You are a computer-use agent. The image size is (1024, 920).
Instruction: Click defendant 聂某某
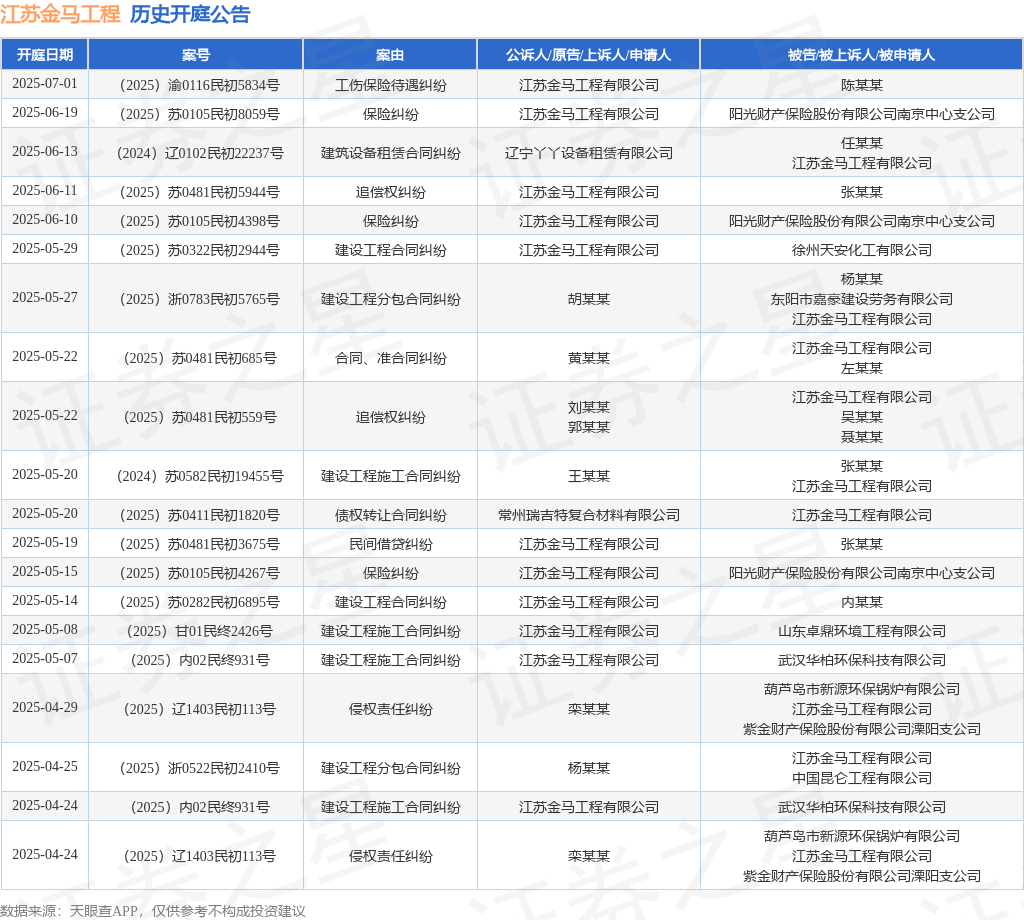(861, 437)
